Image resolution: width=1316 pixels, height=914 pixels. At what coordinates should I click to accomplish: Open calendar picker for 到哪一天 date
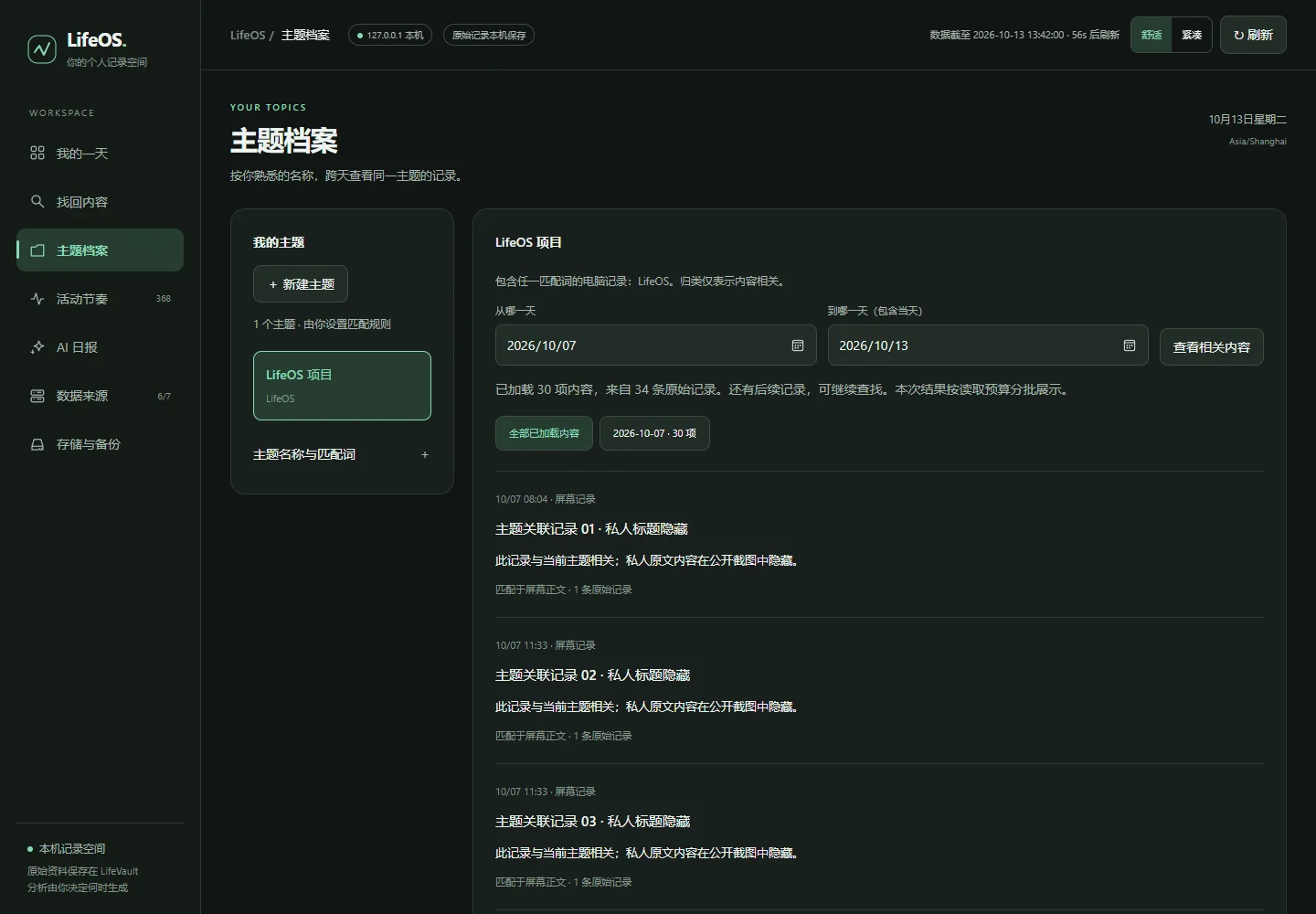[1130, 345]
